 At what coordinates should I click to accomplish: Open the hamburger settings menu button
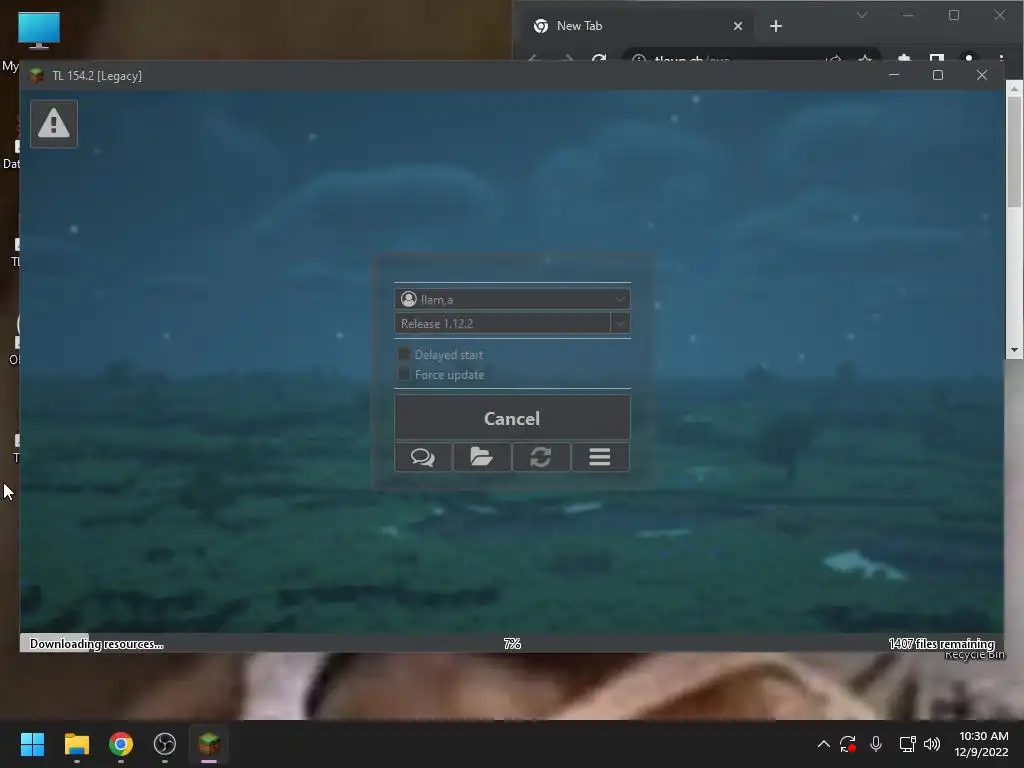pos(600,456)
